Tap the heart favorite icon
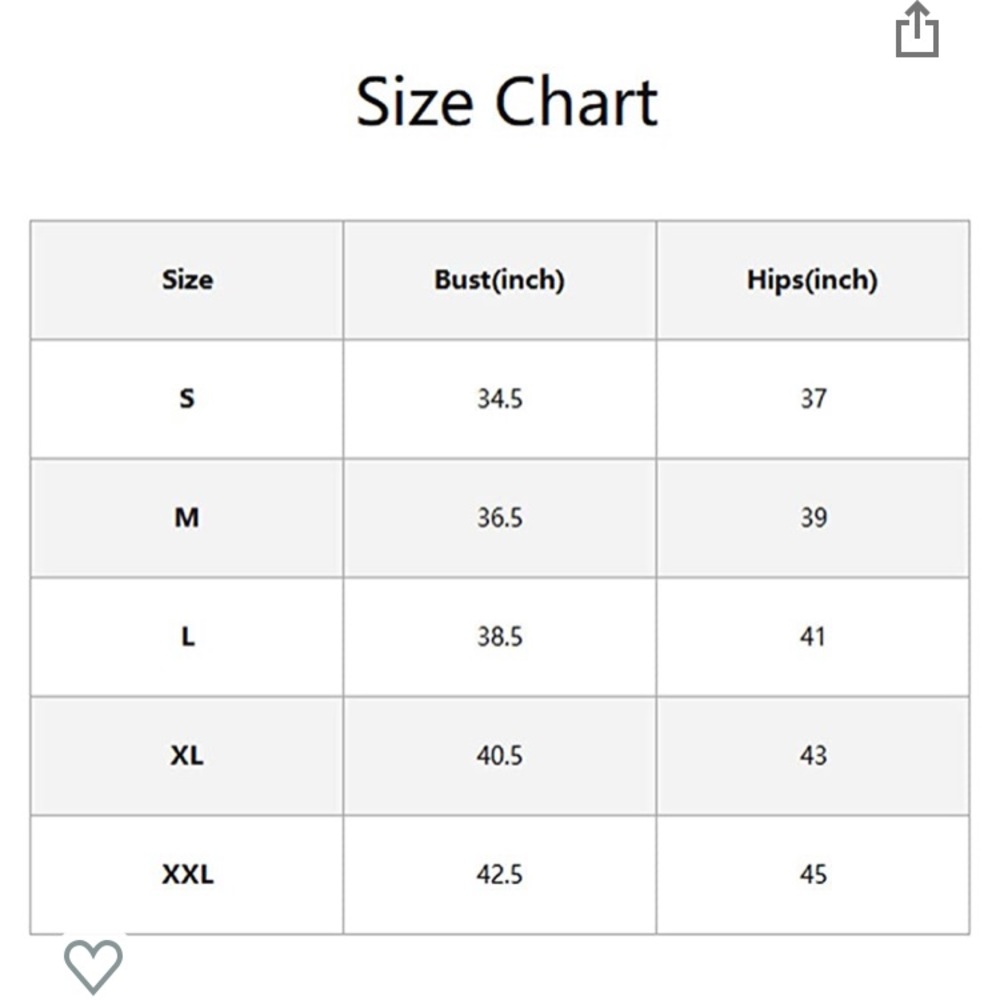Image resolution: width=1000 pixels, height=1000 pixels. tap(93, 966)
